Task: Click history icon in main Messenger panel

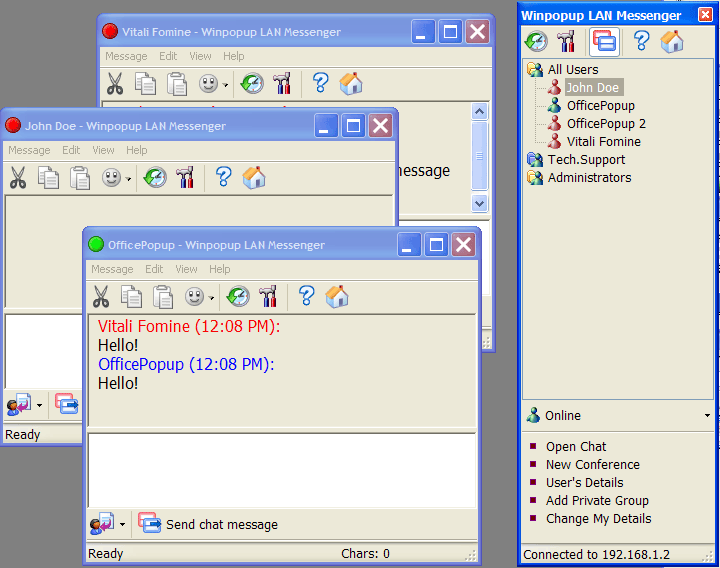Action: click(x=536, y=41)
